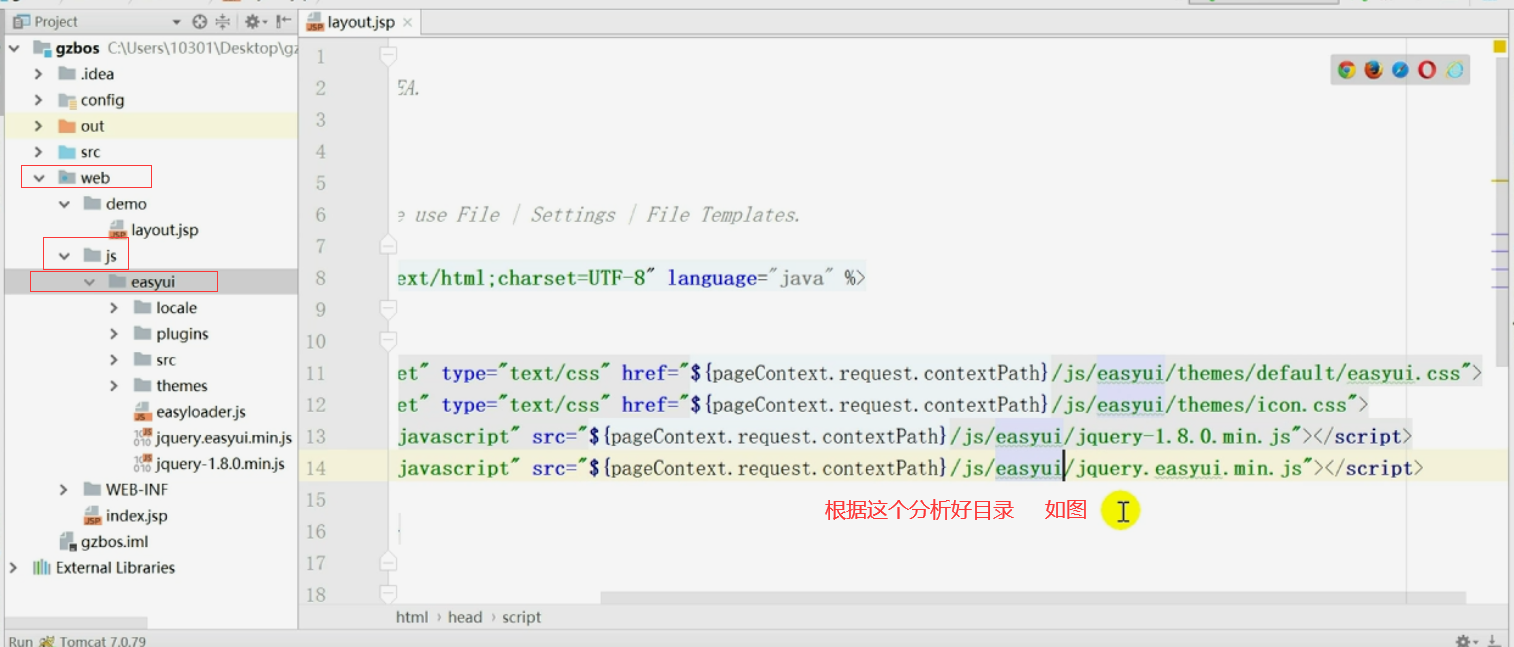The image size is (1514, 647).
Task: Click the collapse all icon in Project panel
Action: [222, 21]
